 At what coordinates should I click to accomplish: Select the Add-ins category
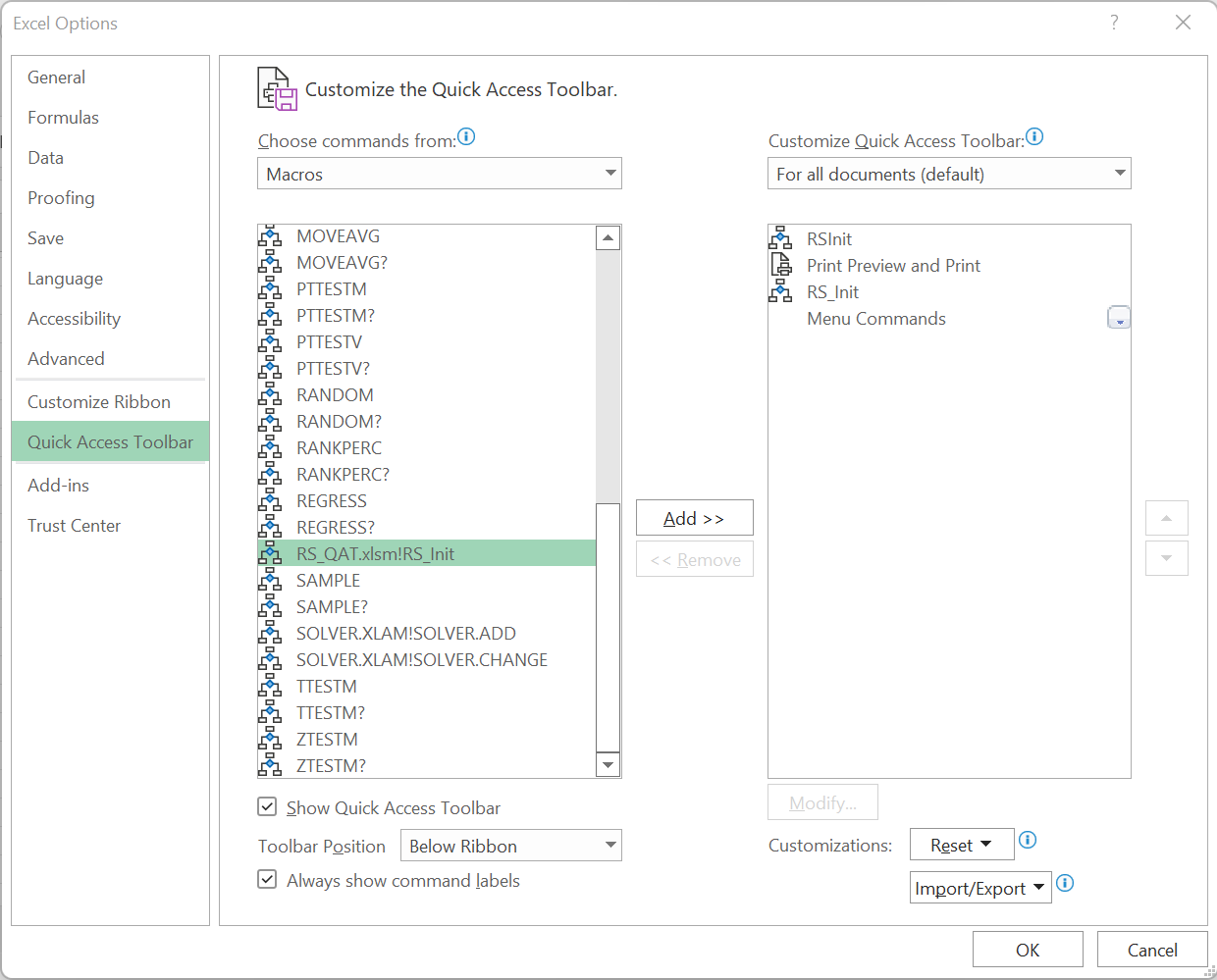coord(111,486)
